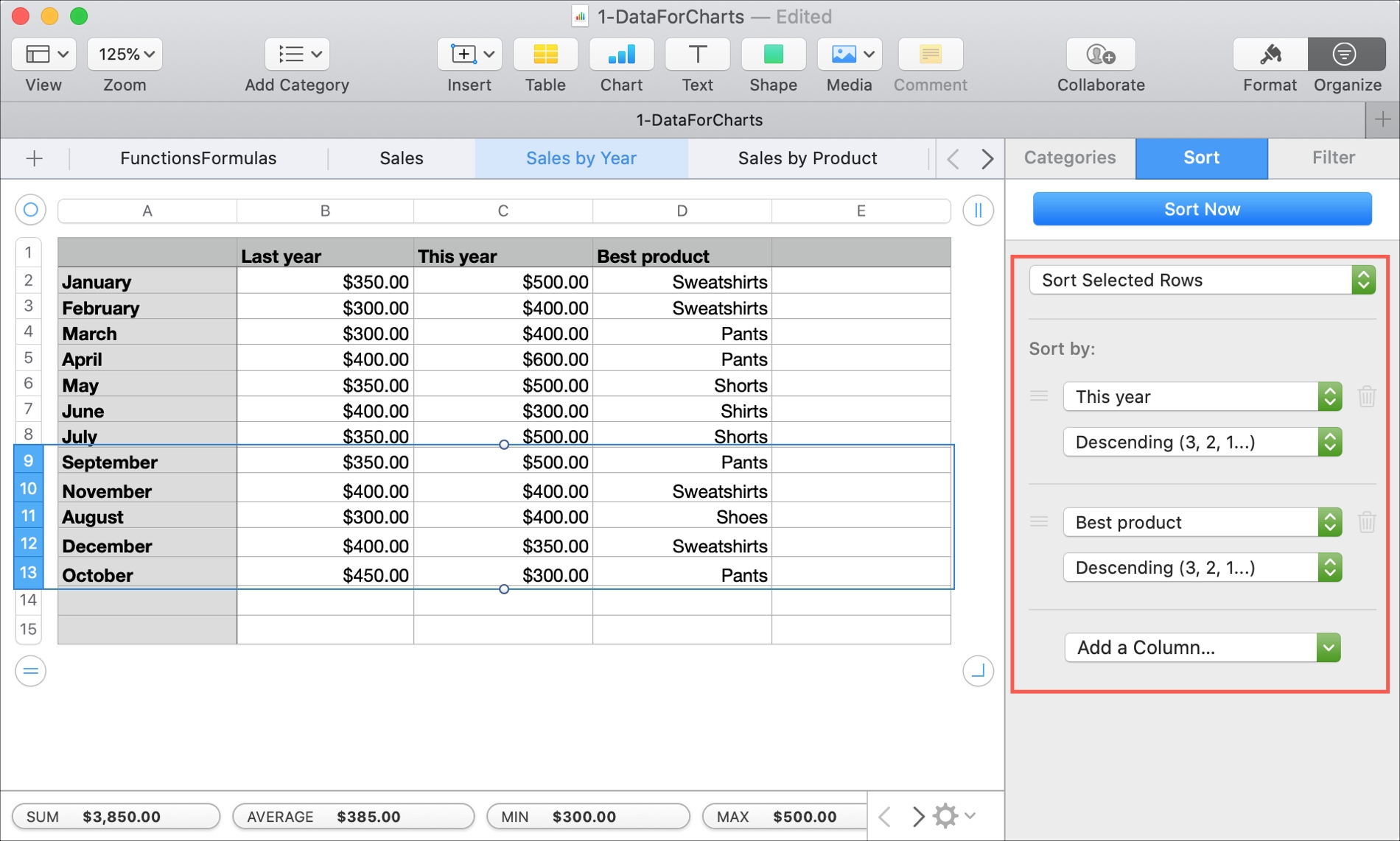Delete the 'This year' sort rule
This screenshot has width=1400, height=841.
pos(1367,396)
